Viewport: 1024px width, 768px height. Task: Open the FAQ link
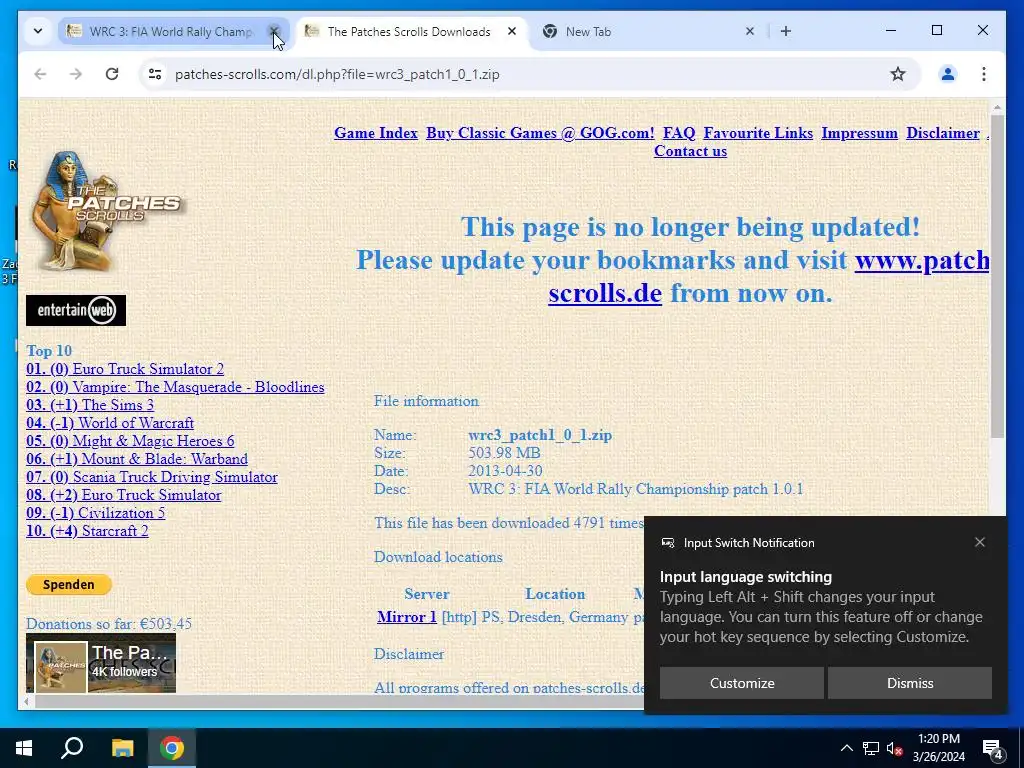(679, 133)
